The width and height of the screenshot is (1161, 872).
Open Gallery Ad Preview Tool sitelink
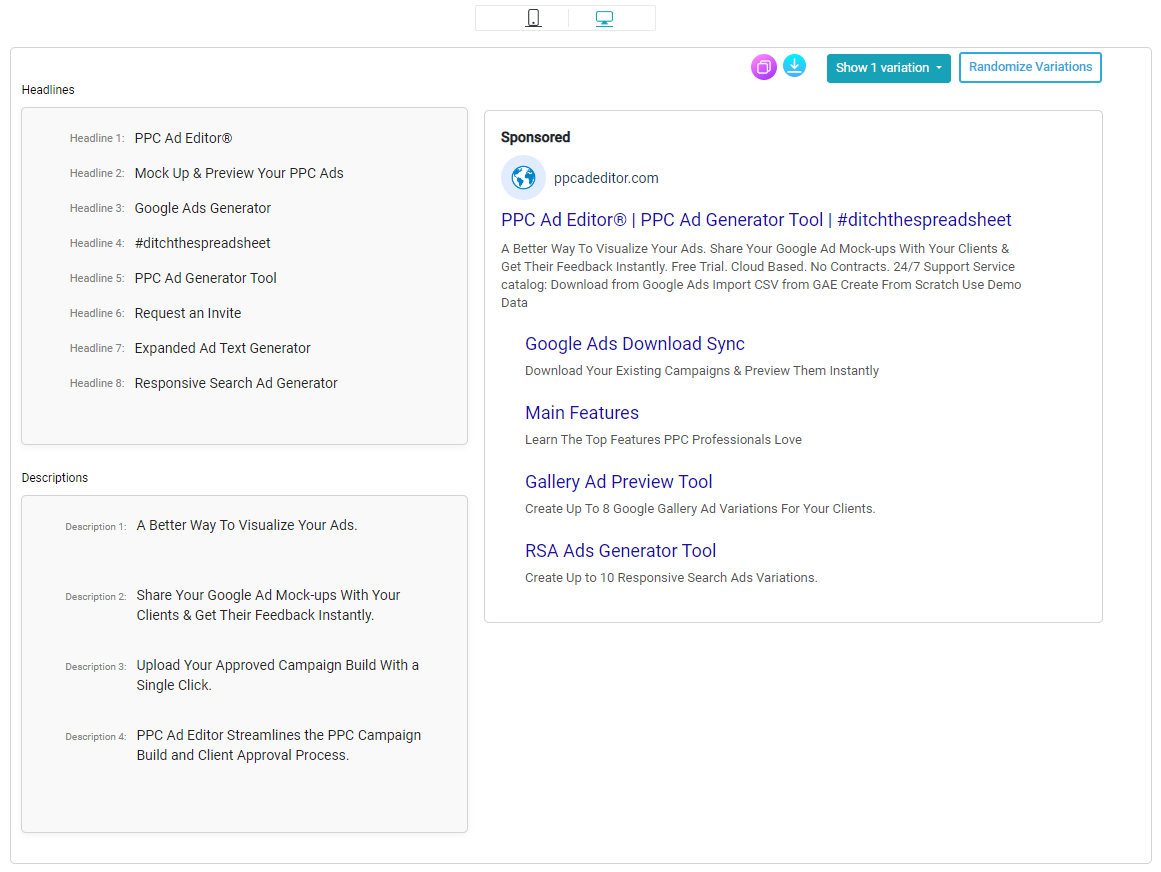tap(618, 482)
